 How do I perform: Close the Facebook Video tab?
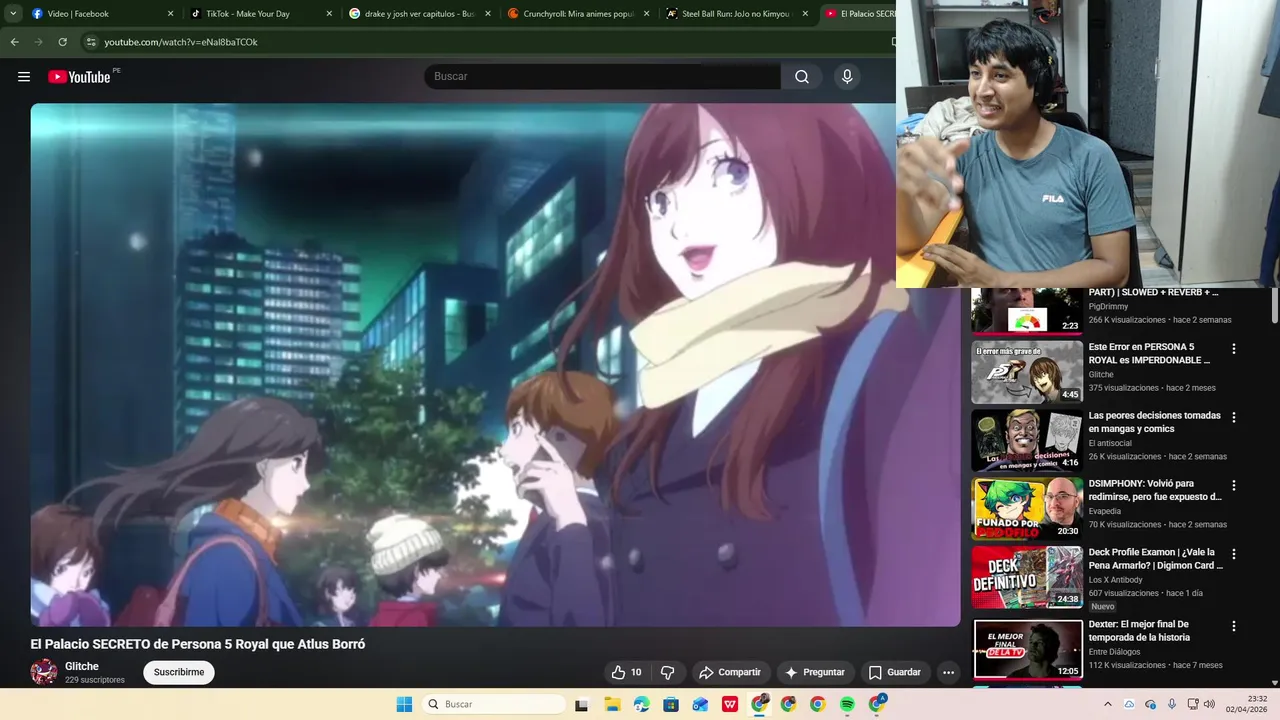point(170,14)
